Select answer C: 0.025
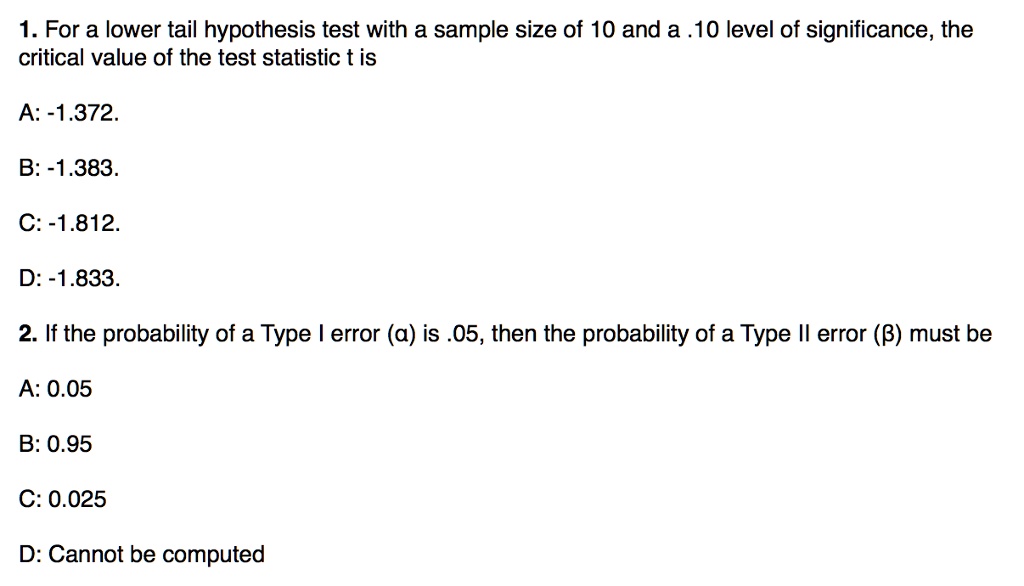 (62, 499)
